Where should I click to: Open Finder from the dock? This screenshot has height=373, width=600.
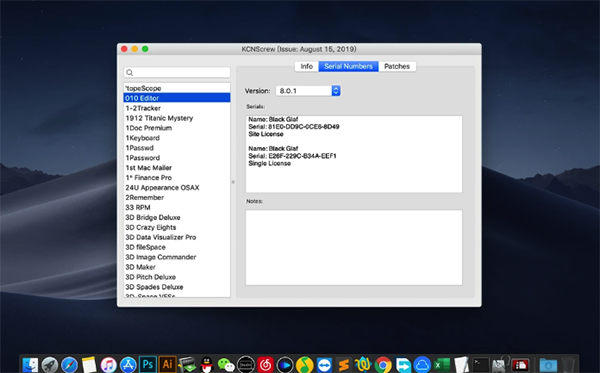point(30,365)
